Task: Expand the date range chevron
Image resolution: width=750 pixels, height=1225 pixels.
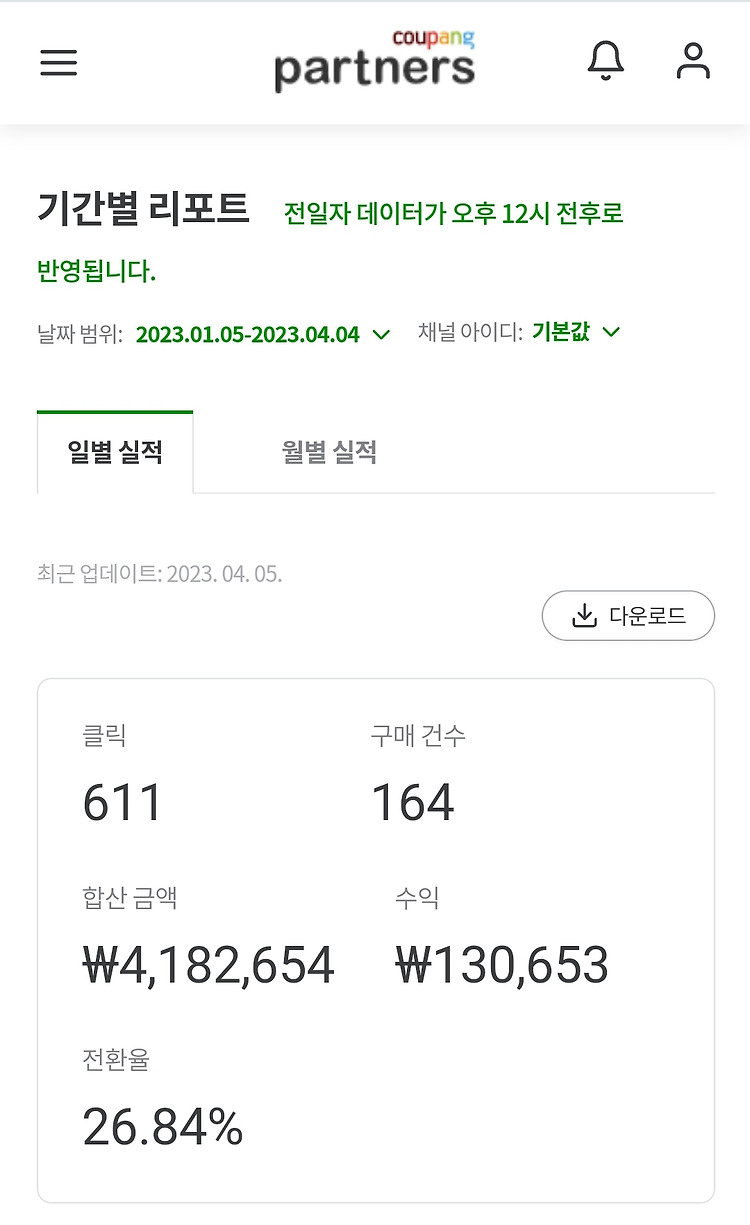Action: [381, 334]
